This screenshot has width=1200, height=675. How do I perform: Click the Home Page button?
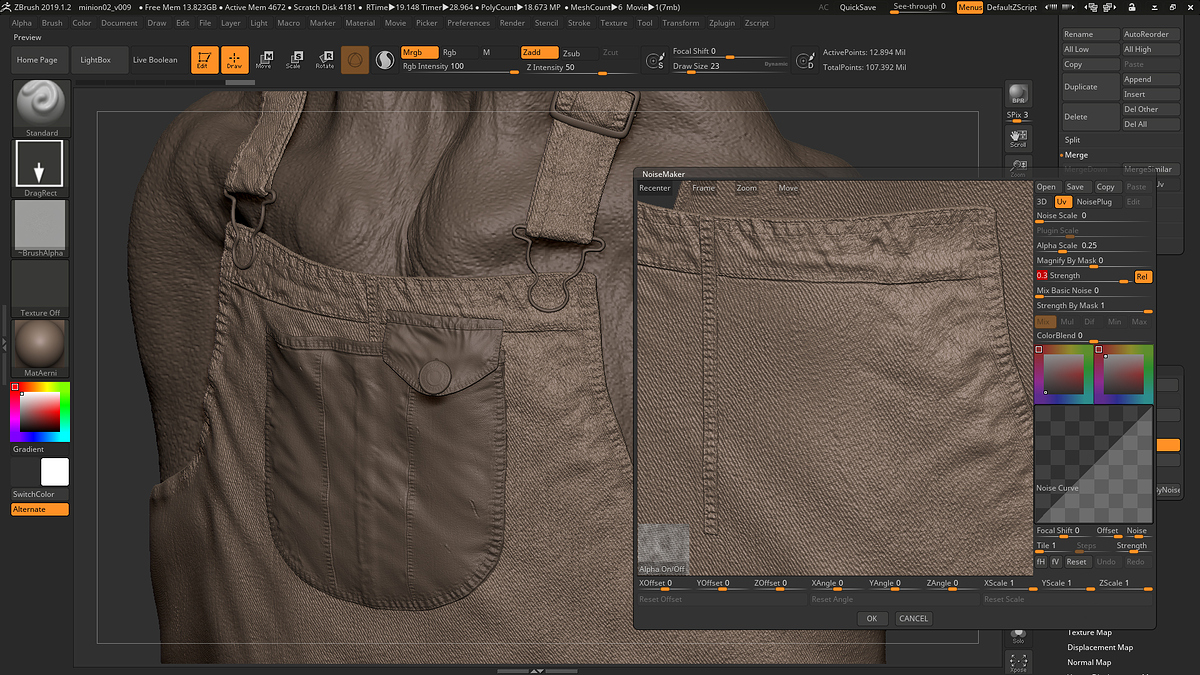[x=38, y=60]
